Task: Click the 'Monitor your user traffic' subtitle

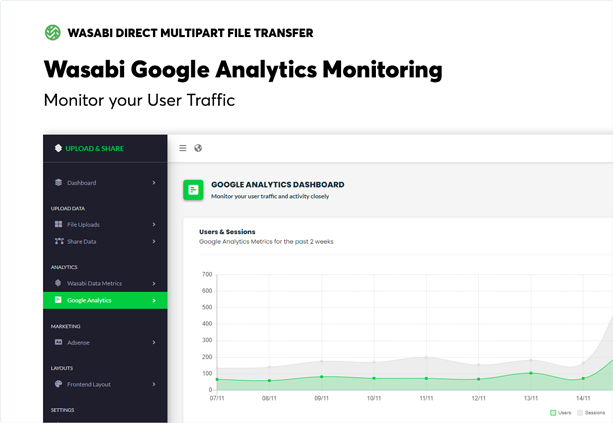Action: click(x=270, y=196)
